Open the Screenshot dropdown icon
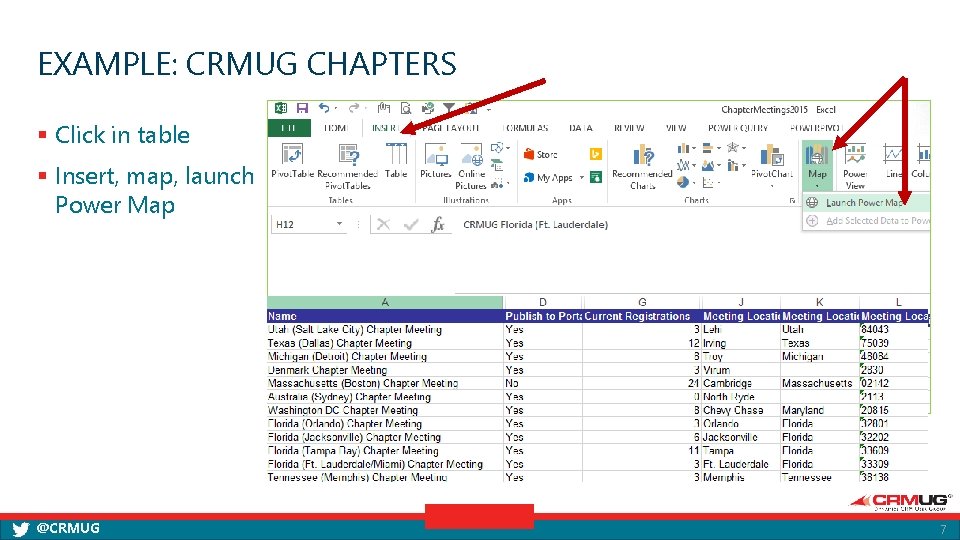This screenshot has width=960, height=540. point(500,183)
